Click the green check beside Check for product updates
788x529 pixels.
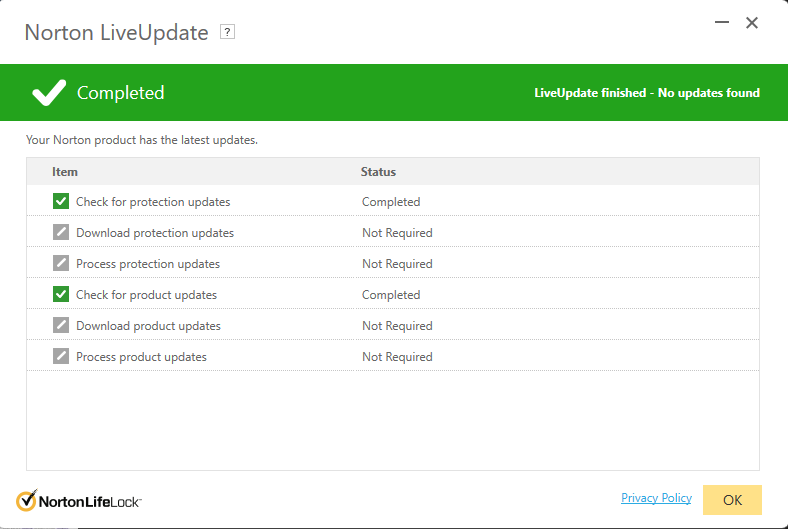point(61,295)
